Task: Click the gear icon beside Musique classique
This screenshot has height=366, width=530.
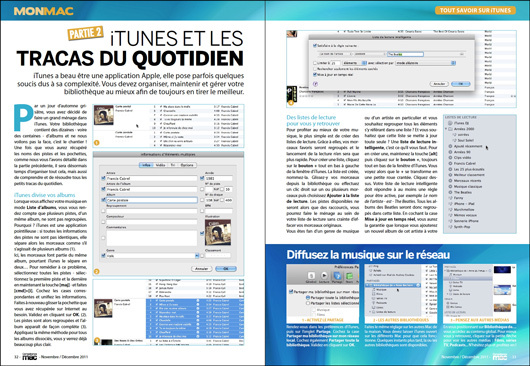Action: 450,186
